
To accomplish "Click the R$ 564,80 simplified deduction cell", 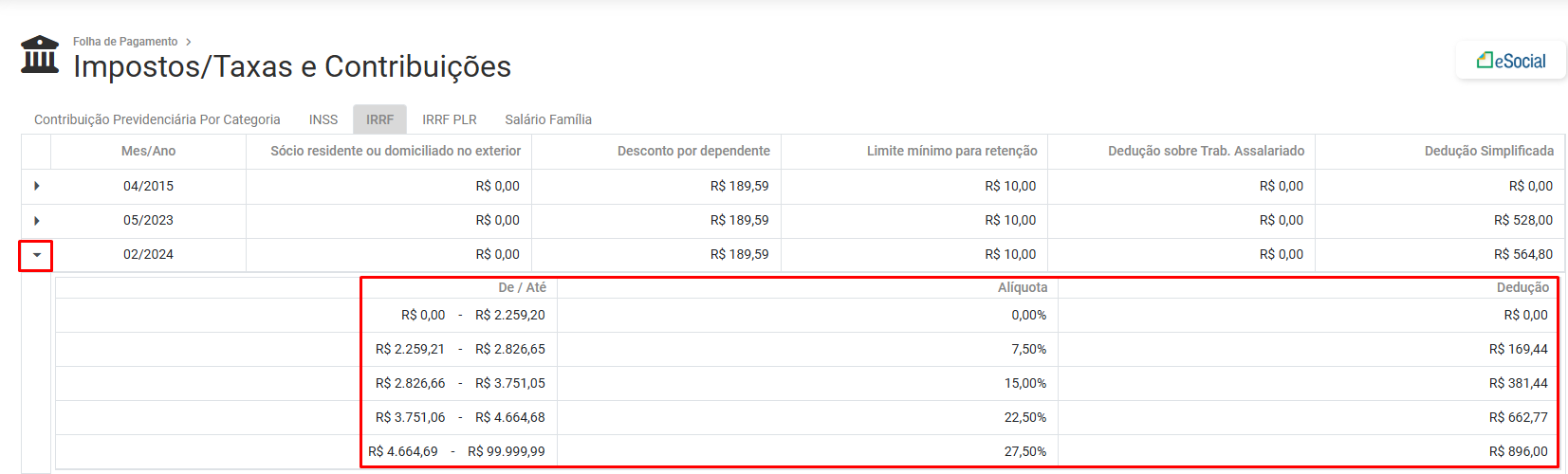I will (1522, 254).
